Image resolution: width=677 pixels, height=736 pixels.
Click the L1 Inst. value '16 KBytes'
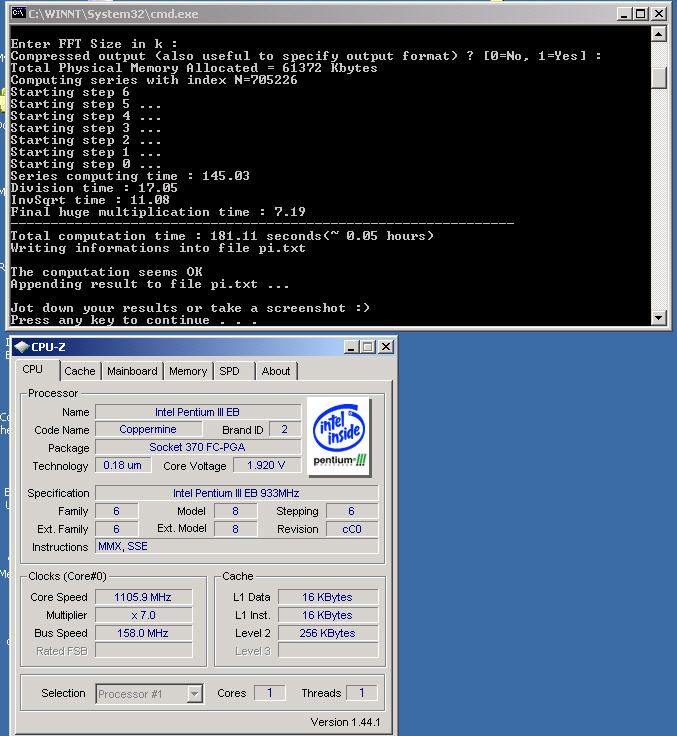pos(328,615)
